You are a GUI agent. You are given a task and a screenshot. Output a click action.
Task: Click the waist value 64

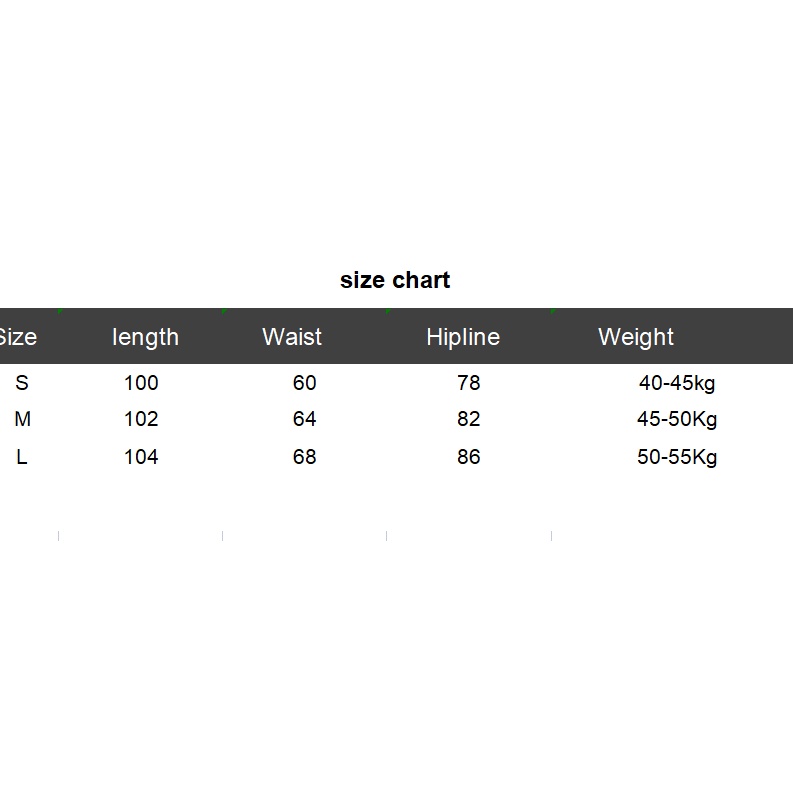click(304, 419)
